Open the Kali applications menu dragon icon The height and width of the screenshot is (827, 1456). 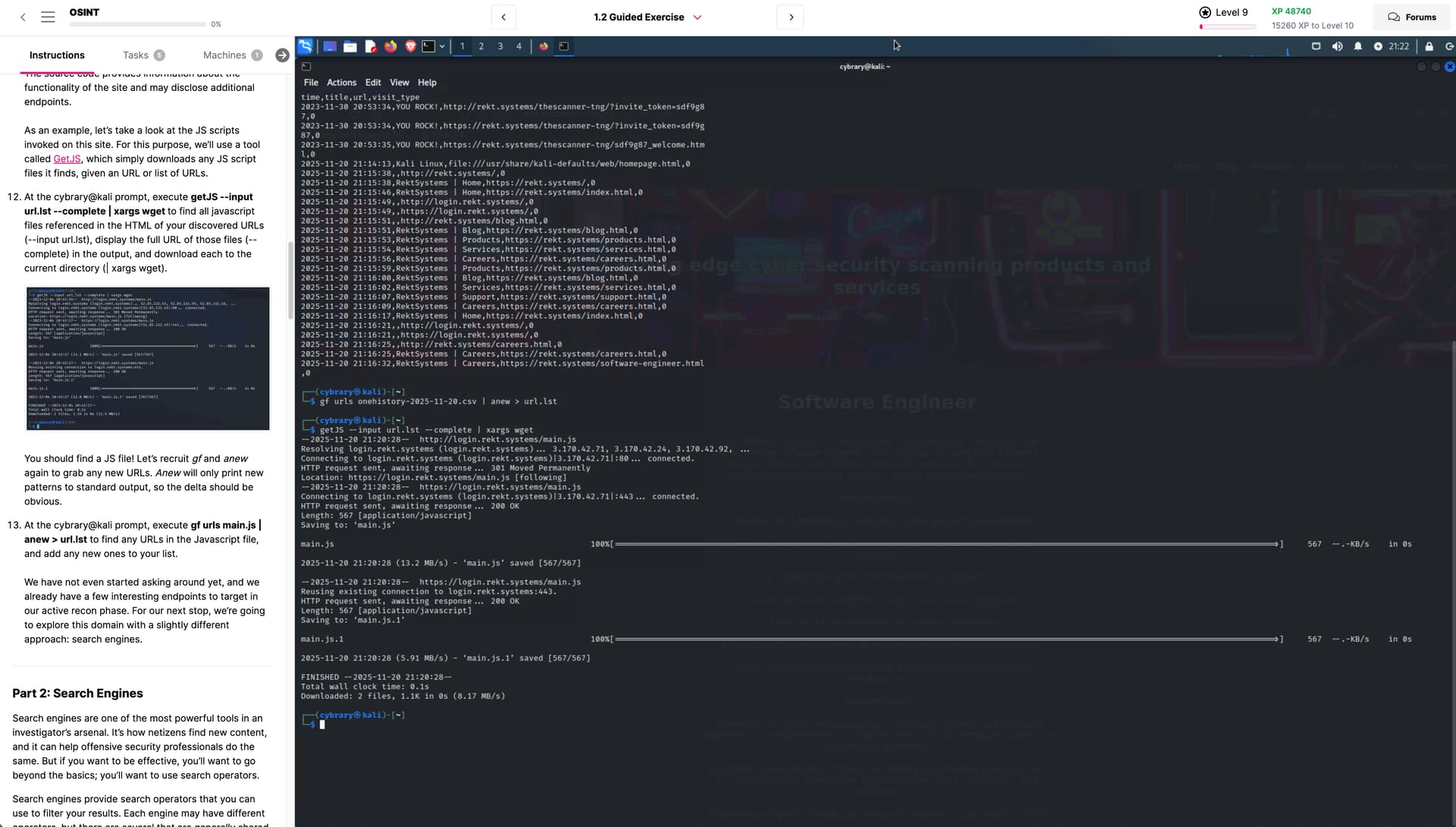[x=305, y=46]
